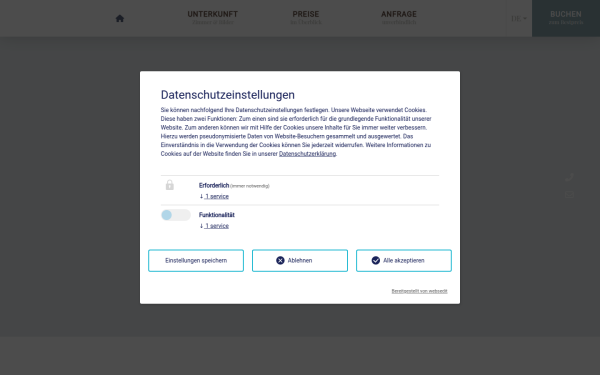Image resolution: width=600 pixels, height=375 pixels.
Task: Accept all cookies with Alle akzeptieren
Action: click(x=404, y=261)
